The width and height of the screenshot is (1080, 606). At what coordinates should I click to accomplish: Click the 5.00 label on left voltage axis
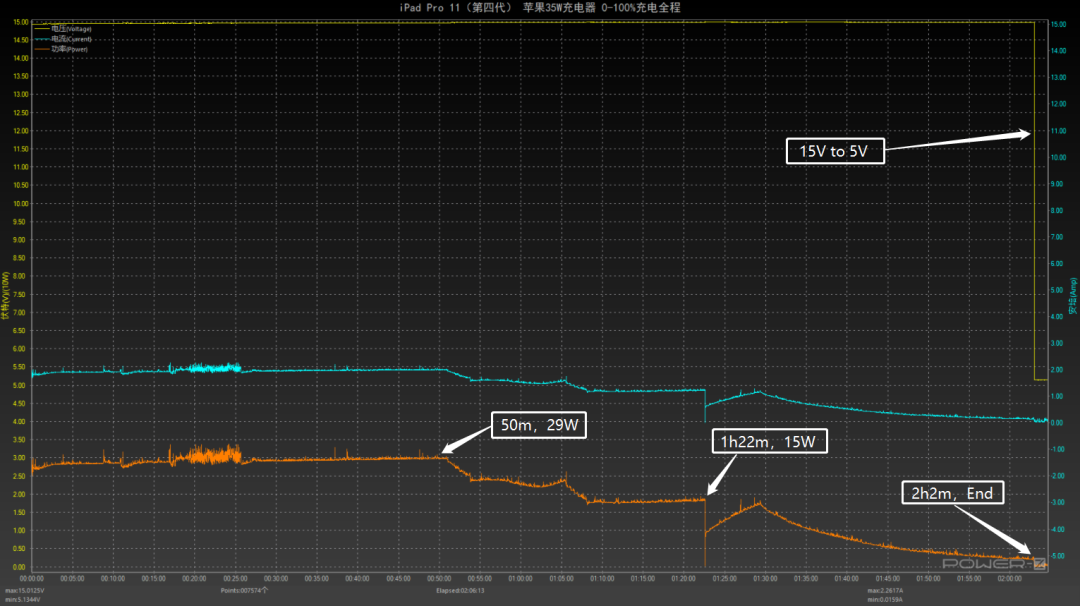pos(21,386)
